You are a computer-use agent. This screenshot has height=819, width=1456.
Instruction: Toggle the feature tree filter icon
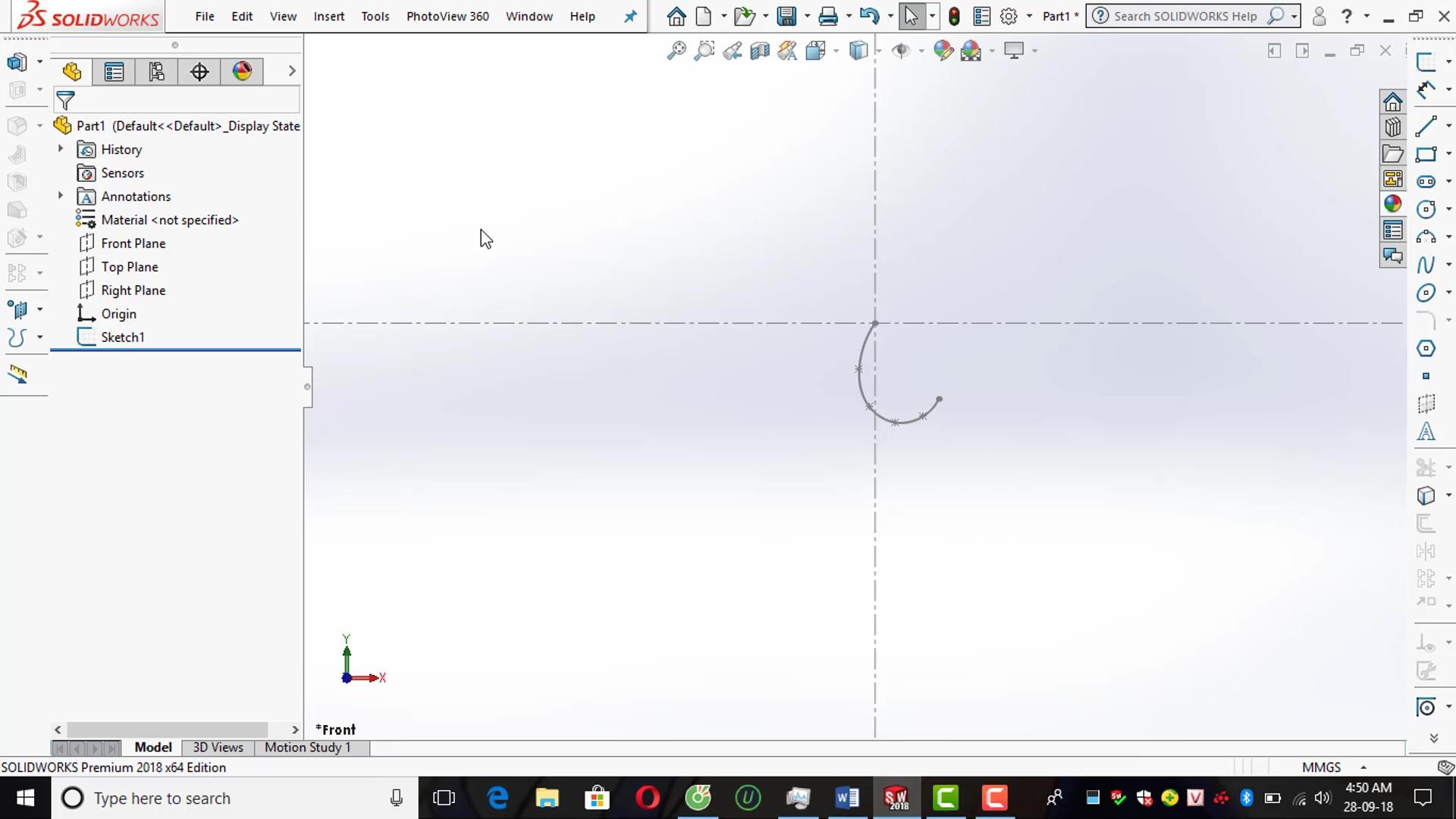66,100
